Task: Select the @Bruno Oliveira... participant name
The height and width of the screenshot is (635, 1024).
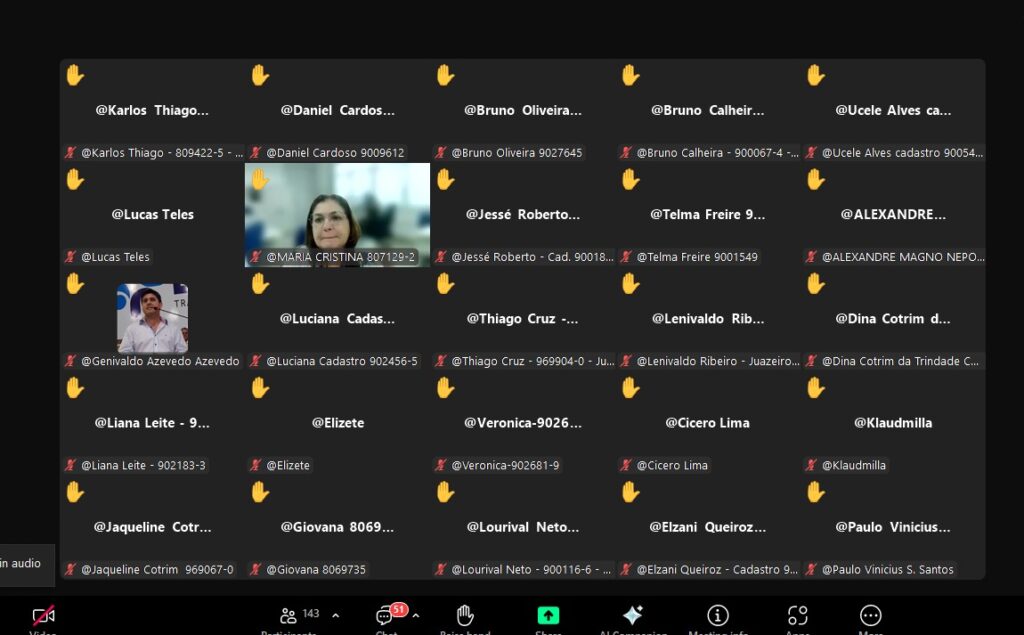Action: [522, 110]
